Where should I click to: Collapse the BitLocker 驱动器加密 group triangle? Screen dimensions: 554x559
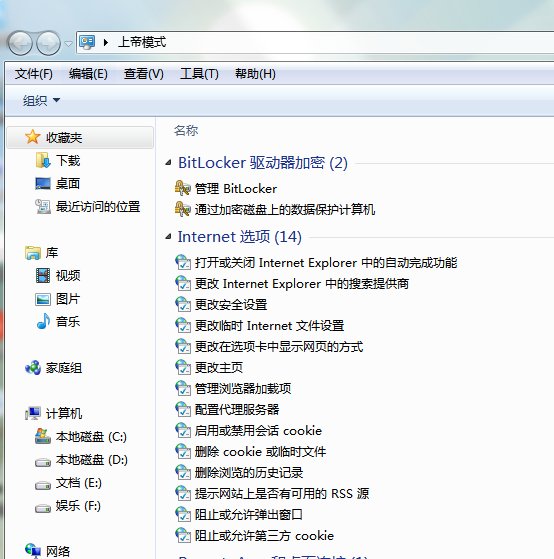[x=168, y=163]
